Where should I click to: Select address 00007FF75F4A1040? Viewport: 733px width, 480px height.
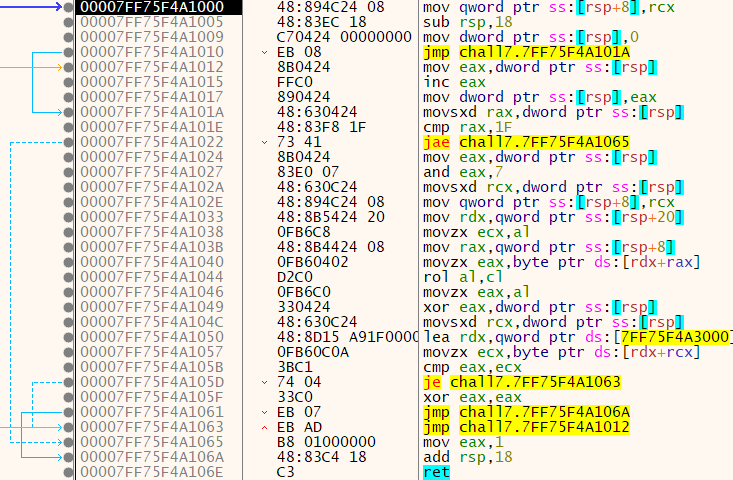tap(152, 262)
